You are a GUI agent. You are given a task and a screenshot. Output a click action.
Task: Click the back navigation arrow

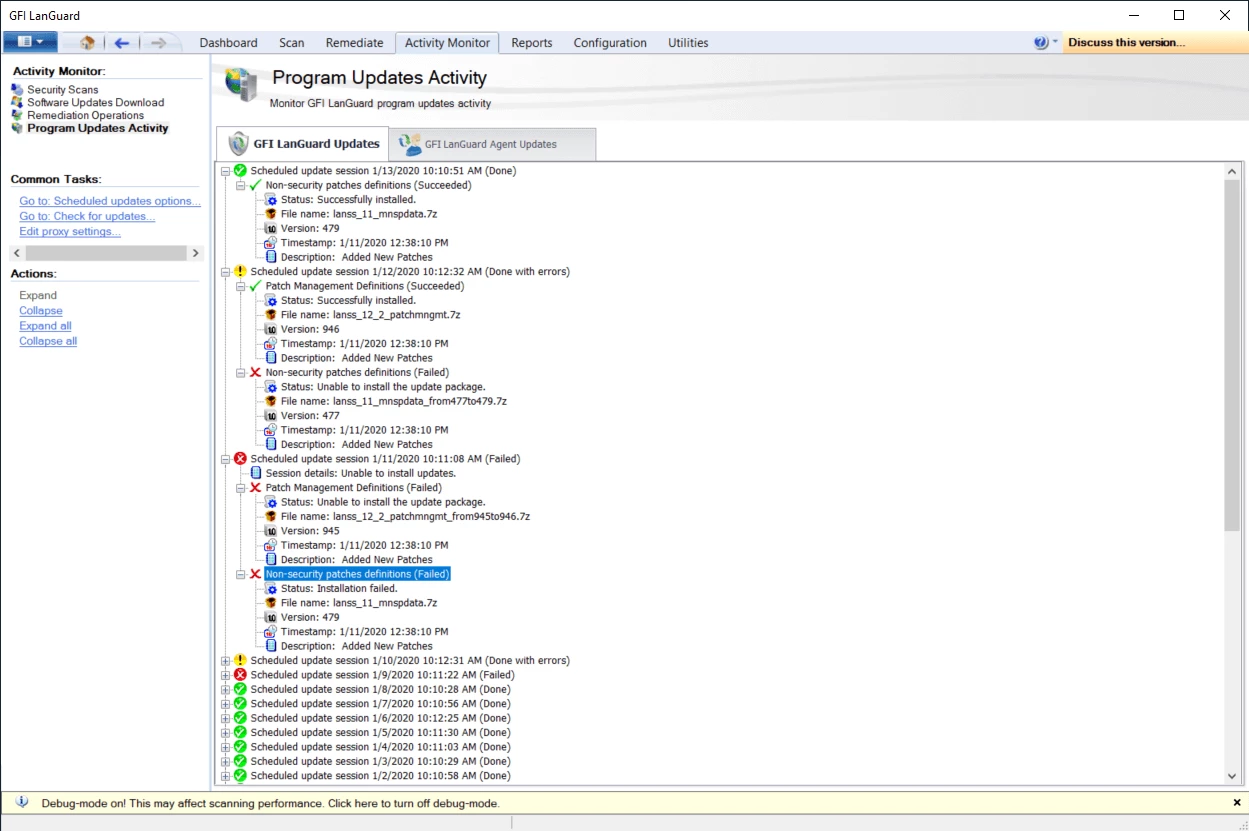(120, 42)
